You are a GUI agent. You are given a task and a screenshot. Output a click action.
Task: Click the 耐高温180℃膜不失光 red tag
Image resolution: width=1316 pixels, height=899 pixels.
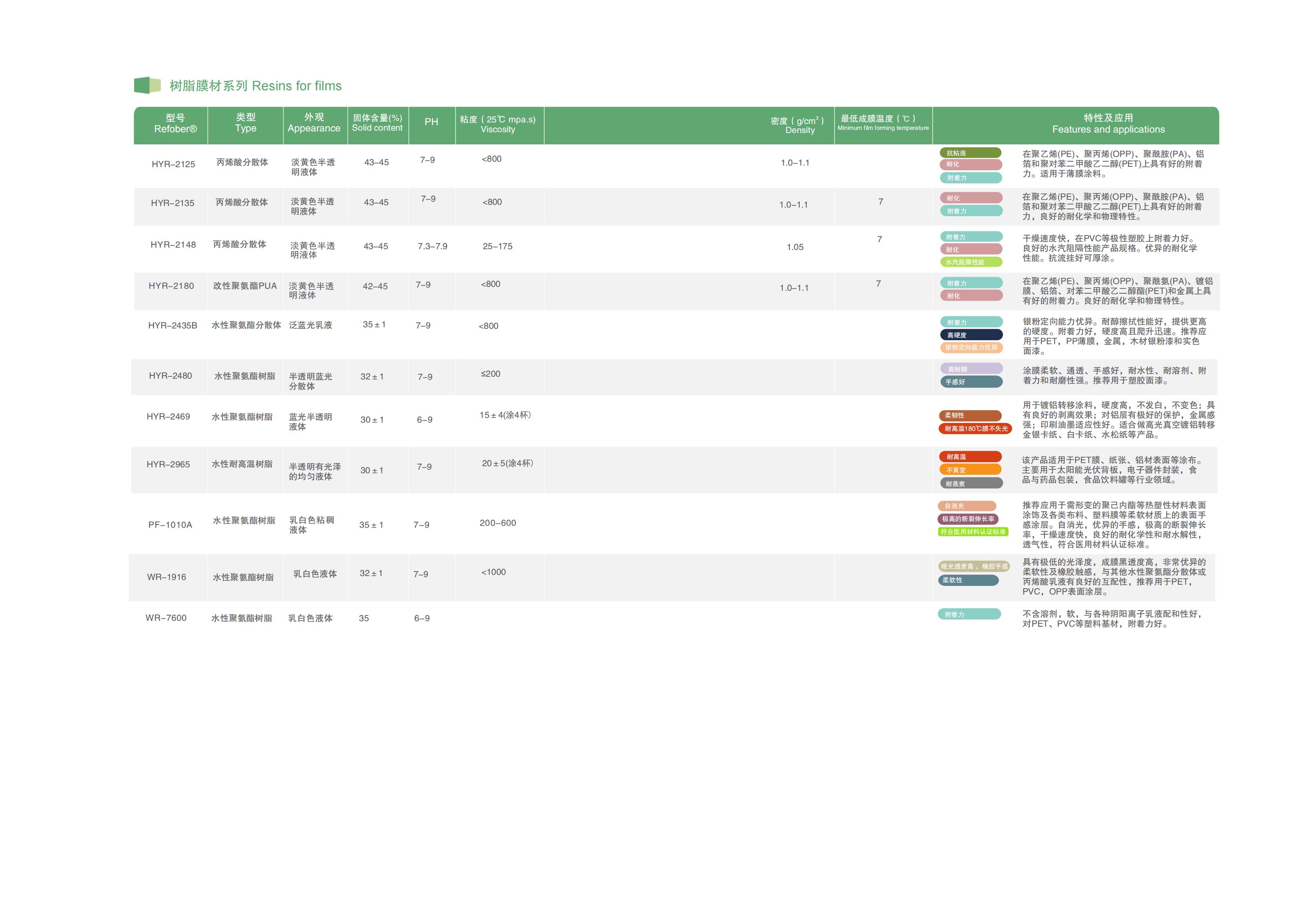point(975,428)
